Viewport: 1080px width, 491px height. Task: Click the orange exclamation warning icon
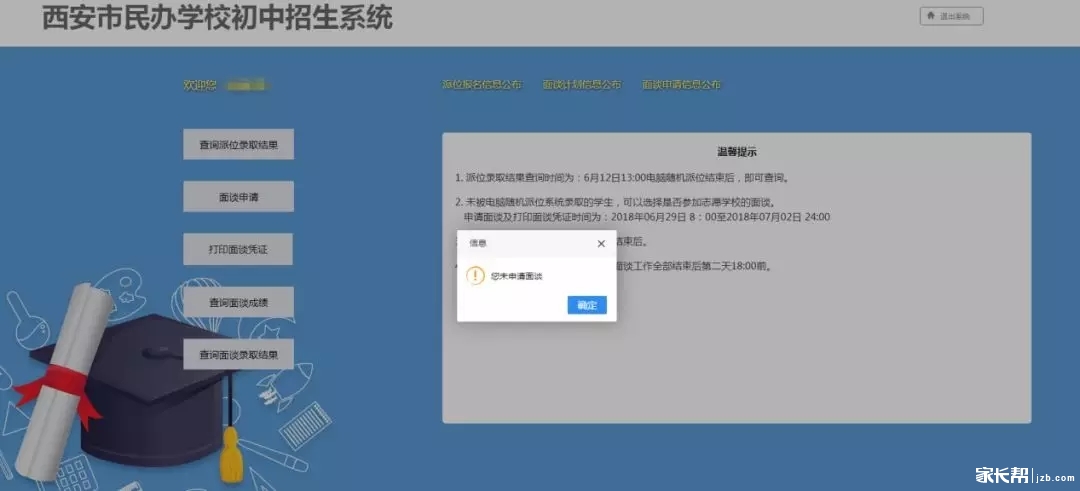pos(476,276)
